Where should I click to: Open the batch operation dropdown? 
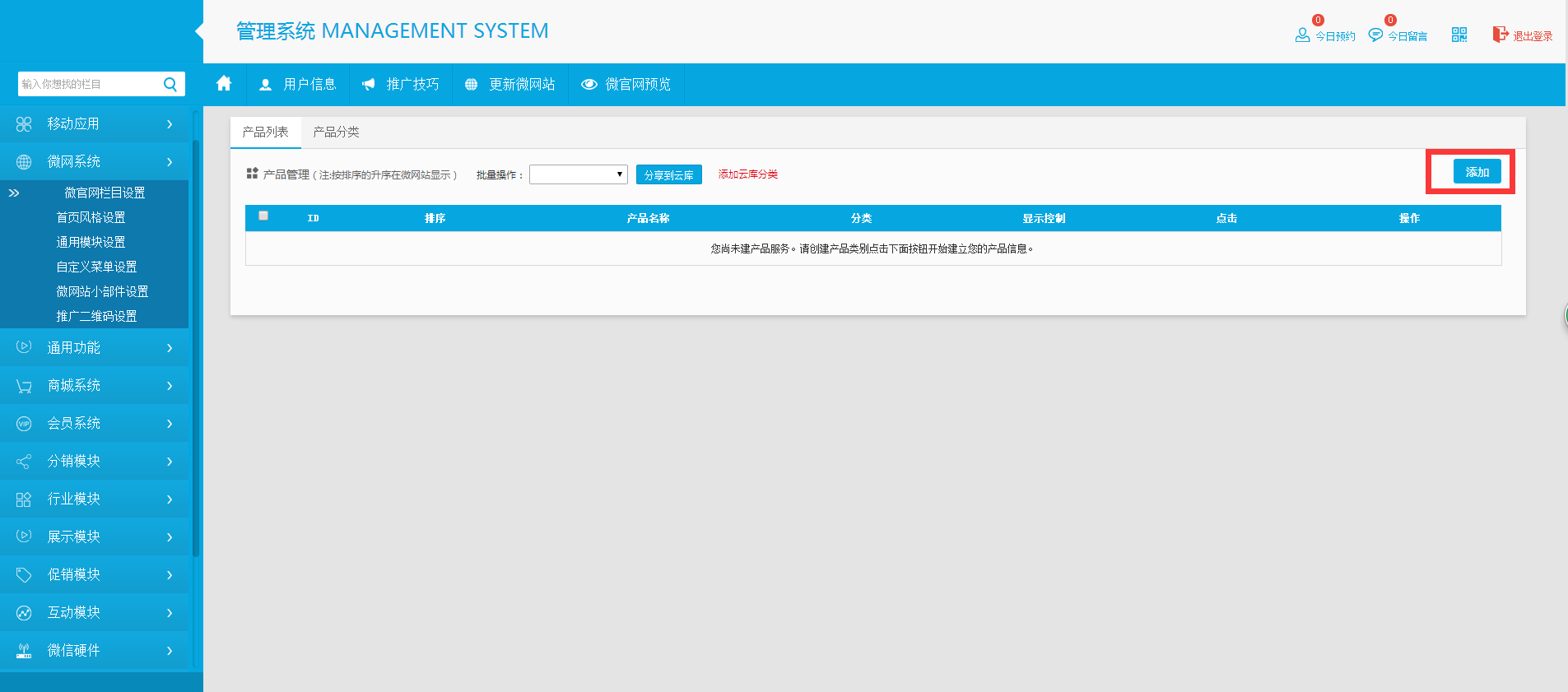tap(578, 174)
